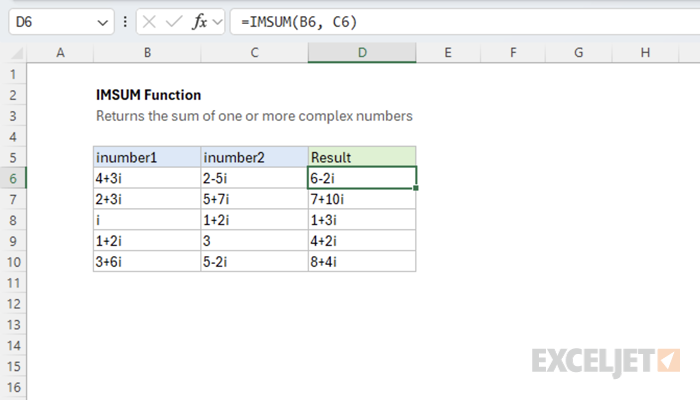The image size is (700, 400).
Task: Select row 3 header
Action: 13,116
